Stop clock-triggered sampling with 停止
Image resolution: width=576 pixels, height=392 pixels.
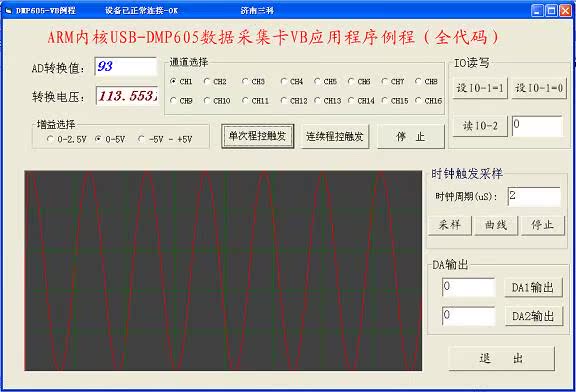point(543,225)
